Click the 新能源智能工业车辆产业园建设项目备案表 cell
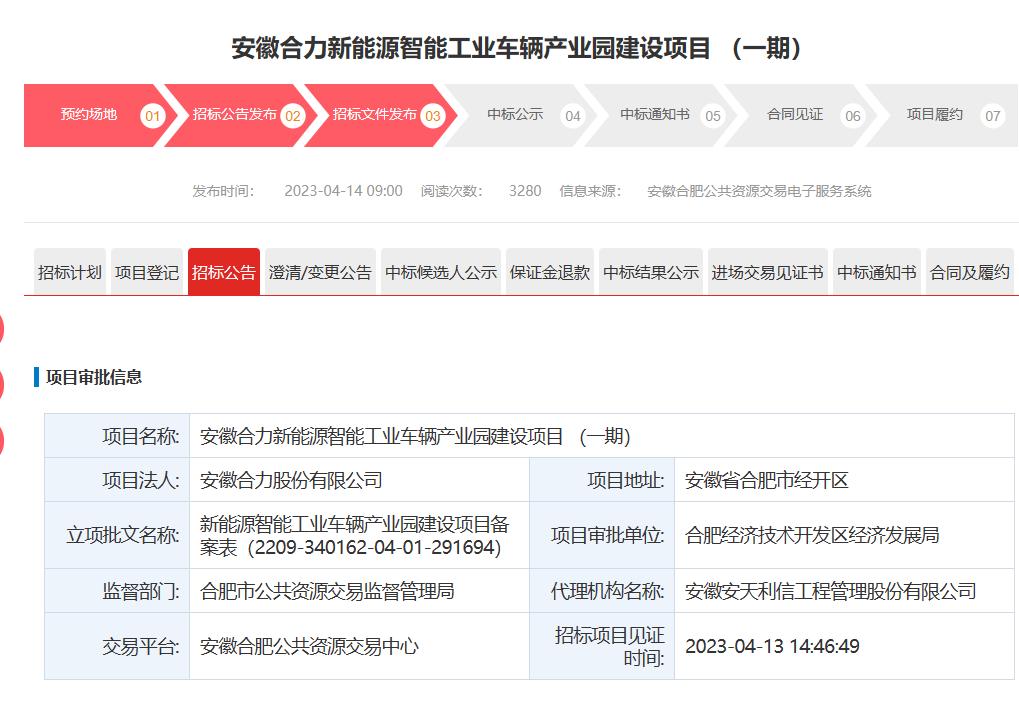1019x714 pixels. [359, 535]
